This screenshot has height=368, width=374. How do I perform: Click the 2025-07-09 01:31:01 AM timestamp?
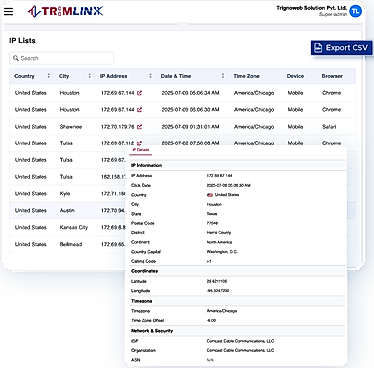coord(190,127)
